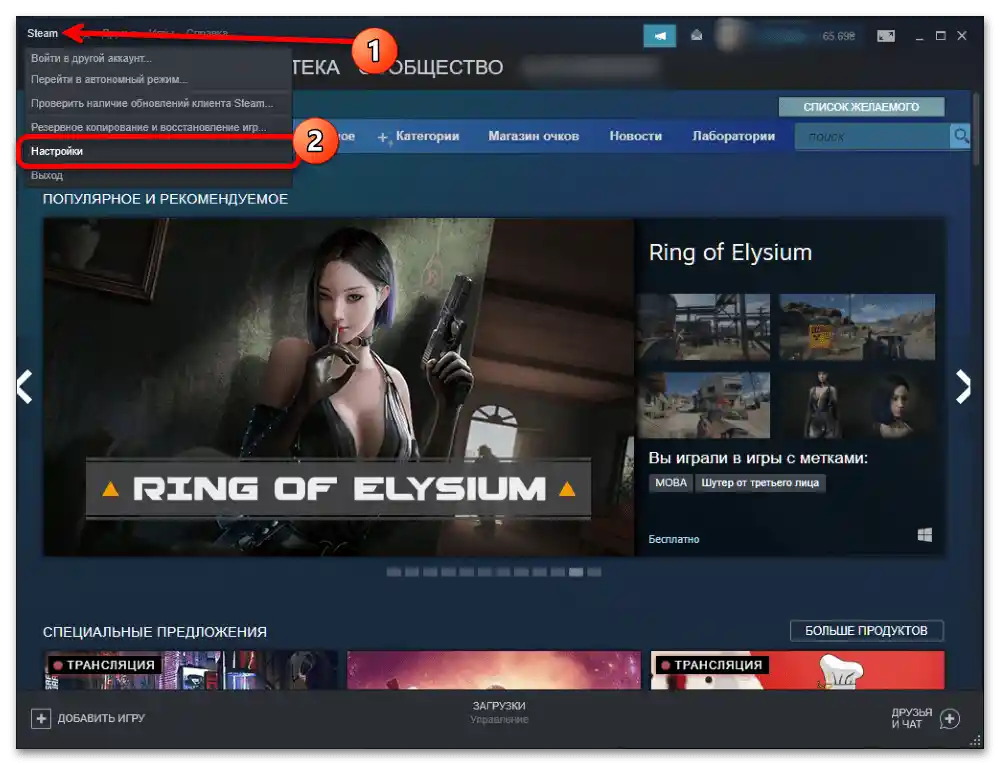
Task: Click the friends chat plus icon
Action: [x=950, y=719]
